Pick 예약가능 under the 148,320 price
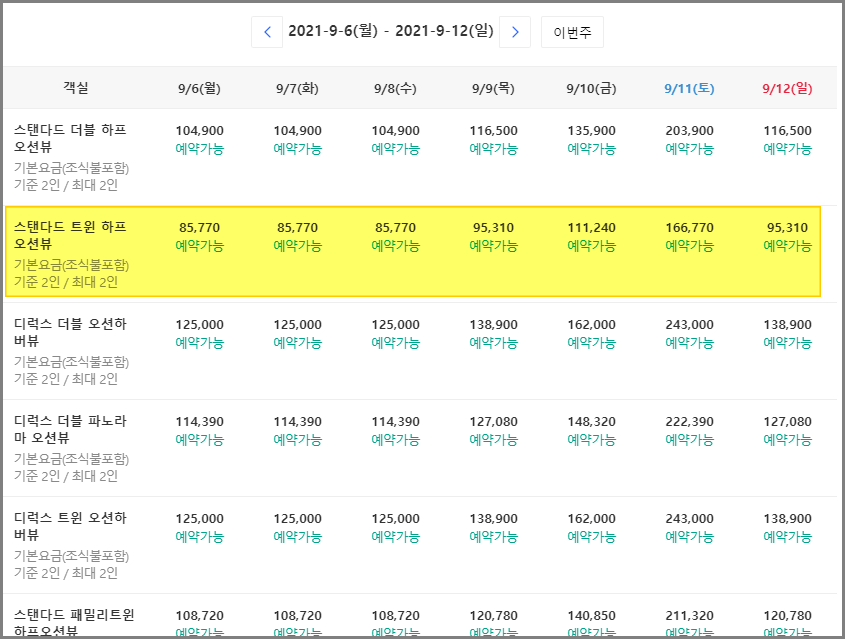 [591, 440]
